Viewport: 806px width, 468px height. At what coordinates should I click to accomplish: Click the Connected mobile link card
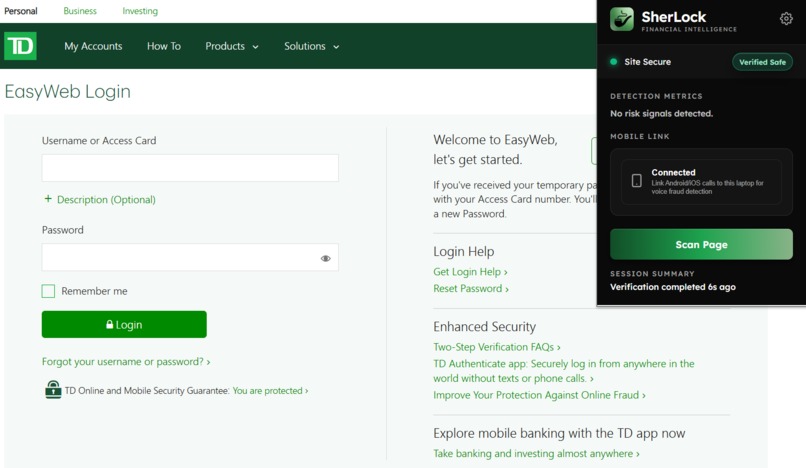701,182
